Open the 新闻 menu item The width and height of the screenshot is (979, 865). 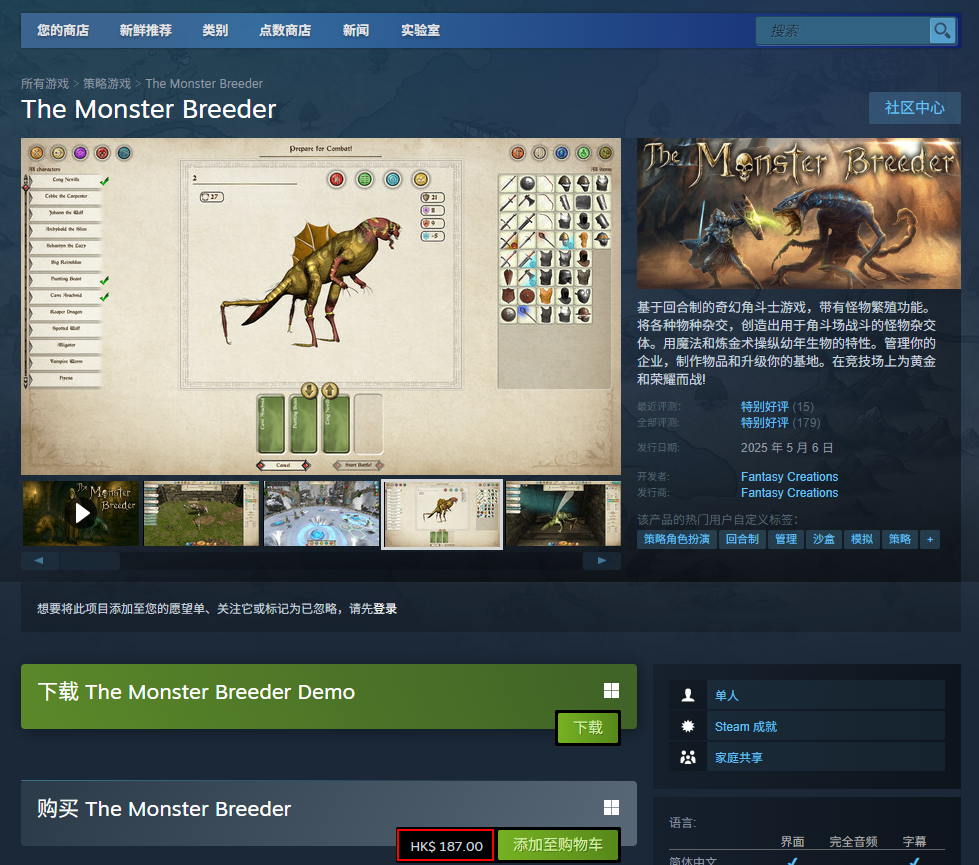pyautogui.click(x=356, y=30)
